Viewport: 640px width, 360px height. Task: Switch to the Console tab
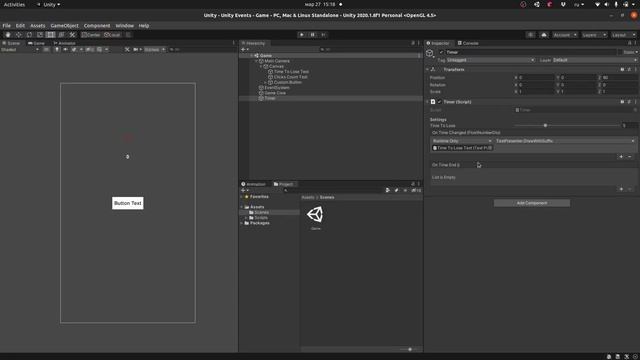click(468, 43)
